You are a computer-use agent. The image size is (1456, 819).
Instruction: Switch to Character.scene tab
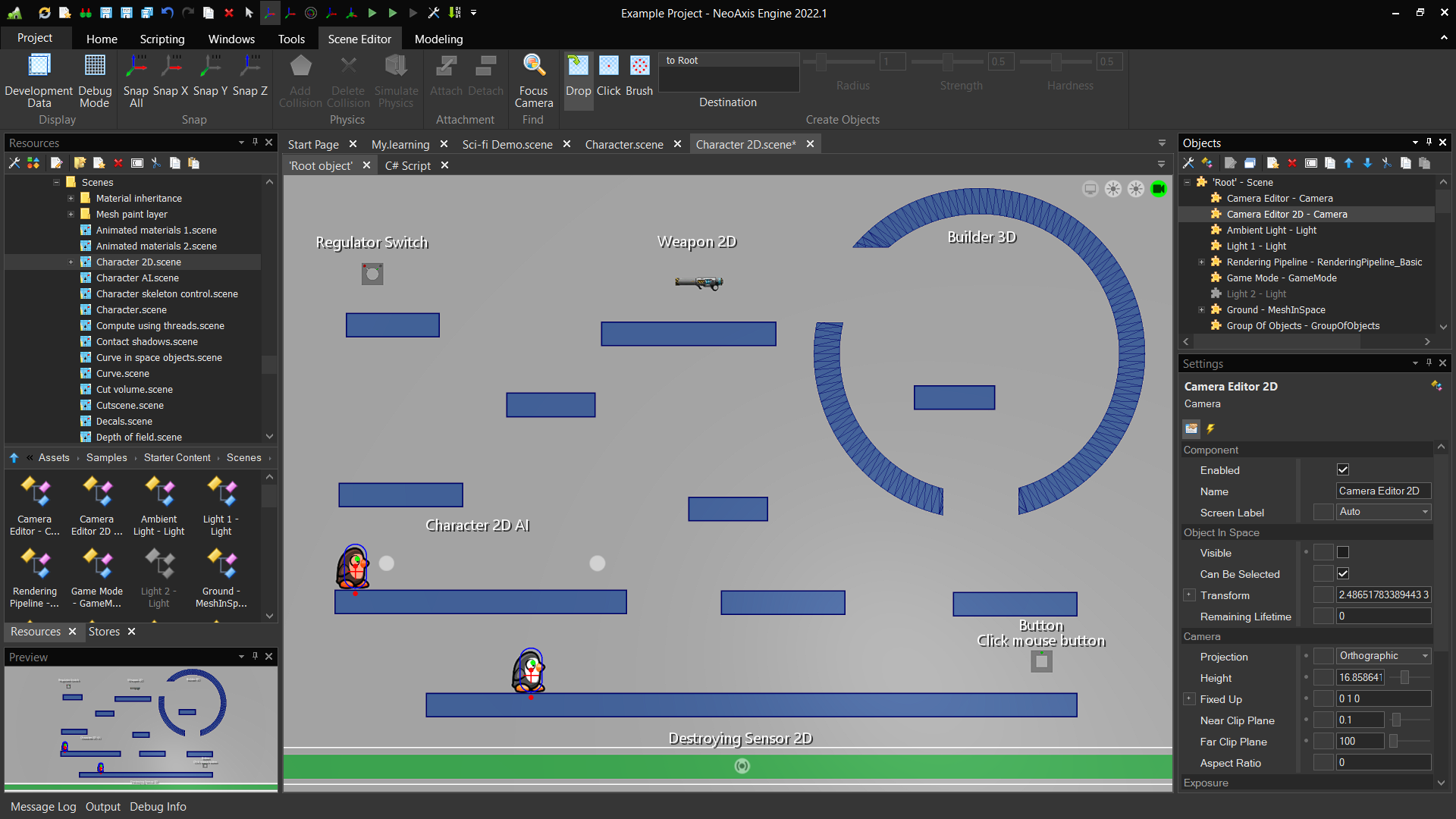(x=623, y=144)
